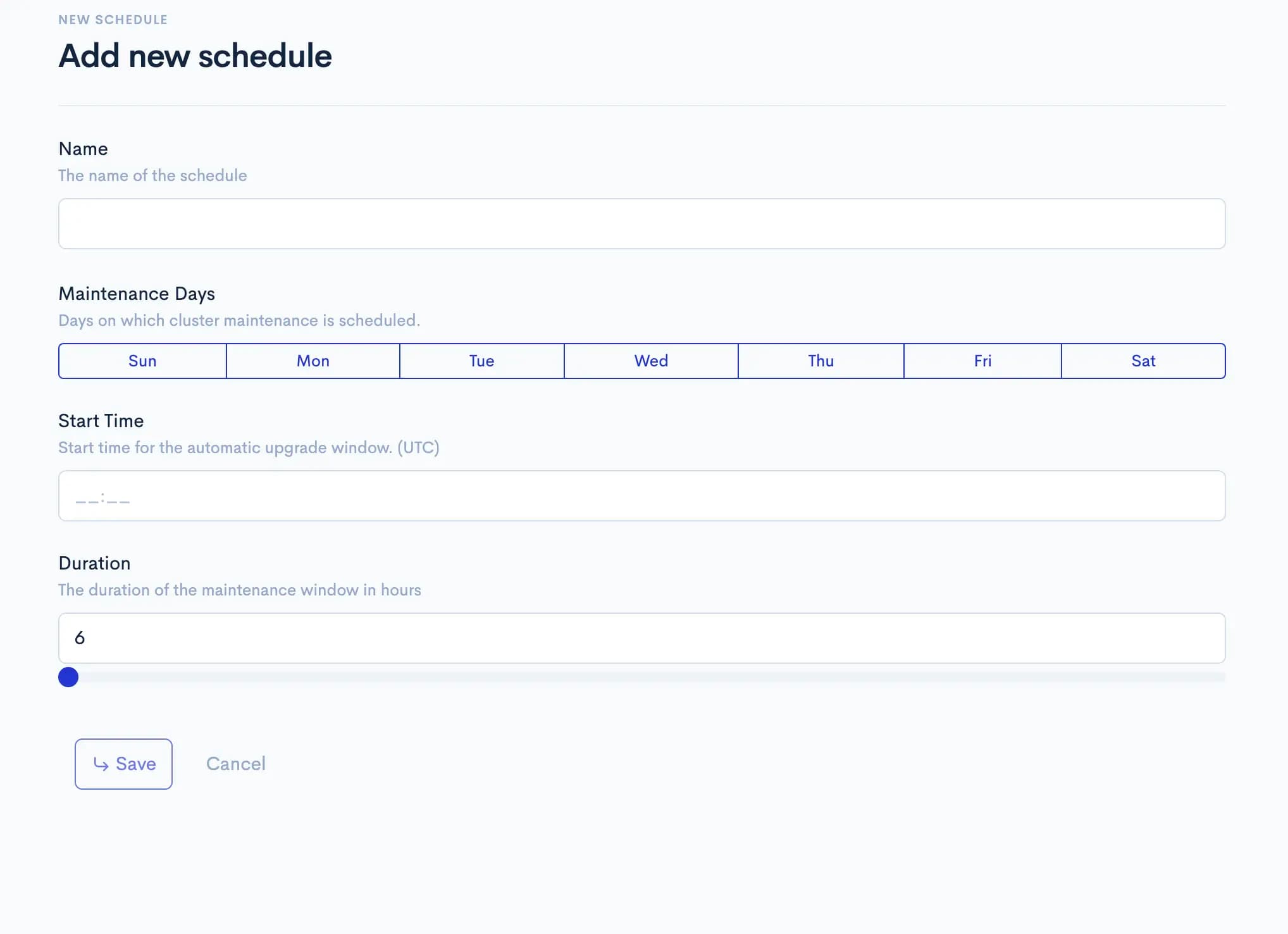Click the Add new schedule heading
The width and height of the screenshot is (1288, 934).
click(x=195, y=56)
